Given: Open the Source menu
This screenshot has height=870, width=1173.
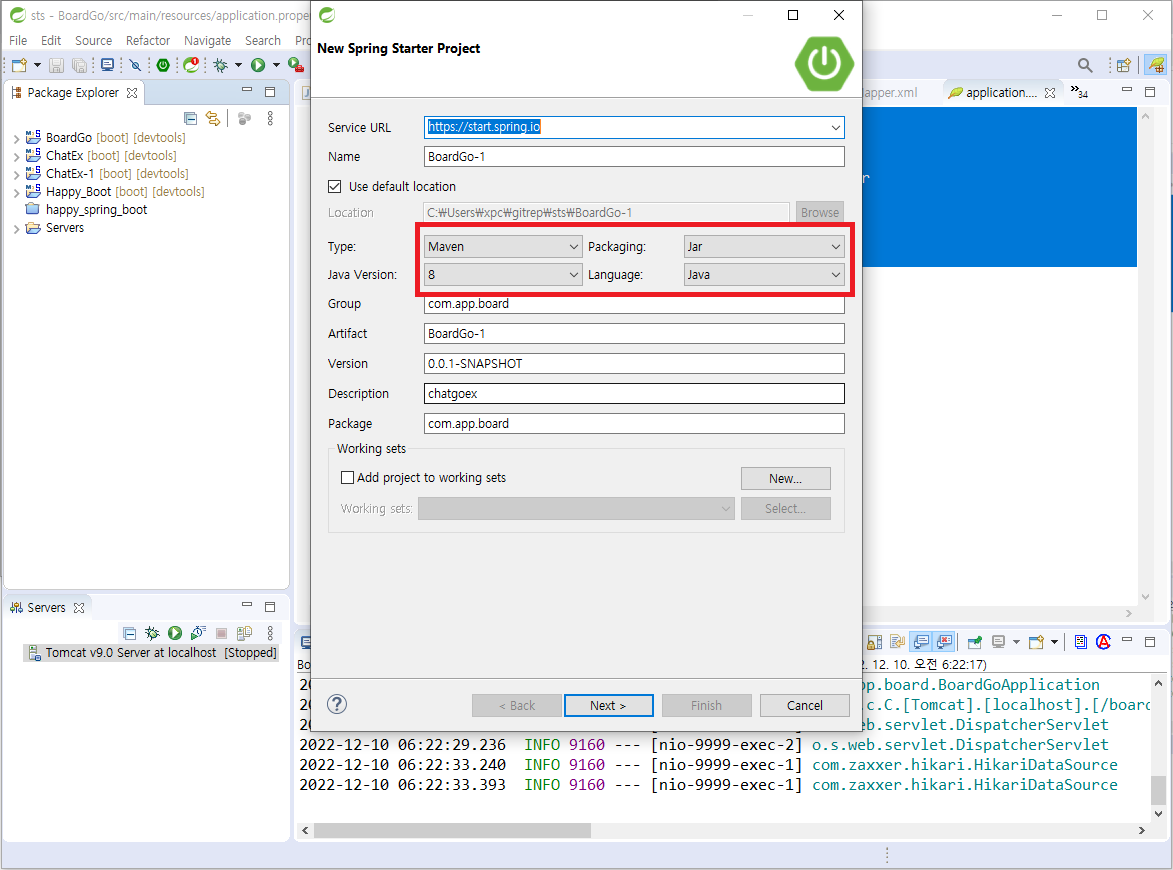Looking at the screenshot, I should pyautogui.click(x=94, y=40).
